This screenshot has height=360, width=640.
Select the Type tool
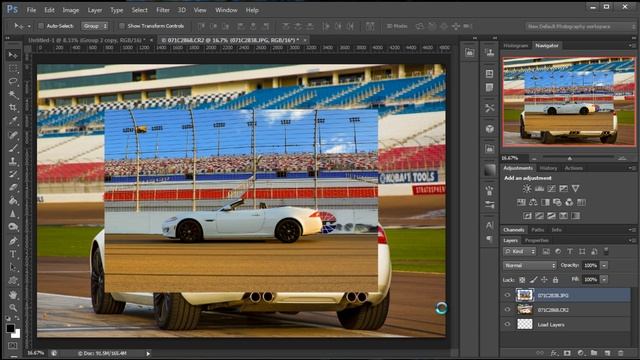(13, 254)
